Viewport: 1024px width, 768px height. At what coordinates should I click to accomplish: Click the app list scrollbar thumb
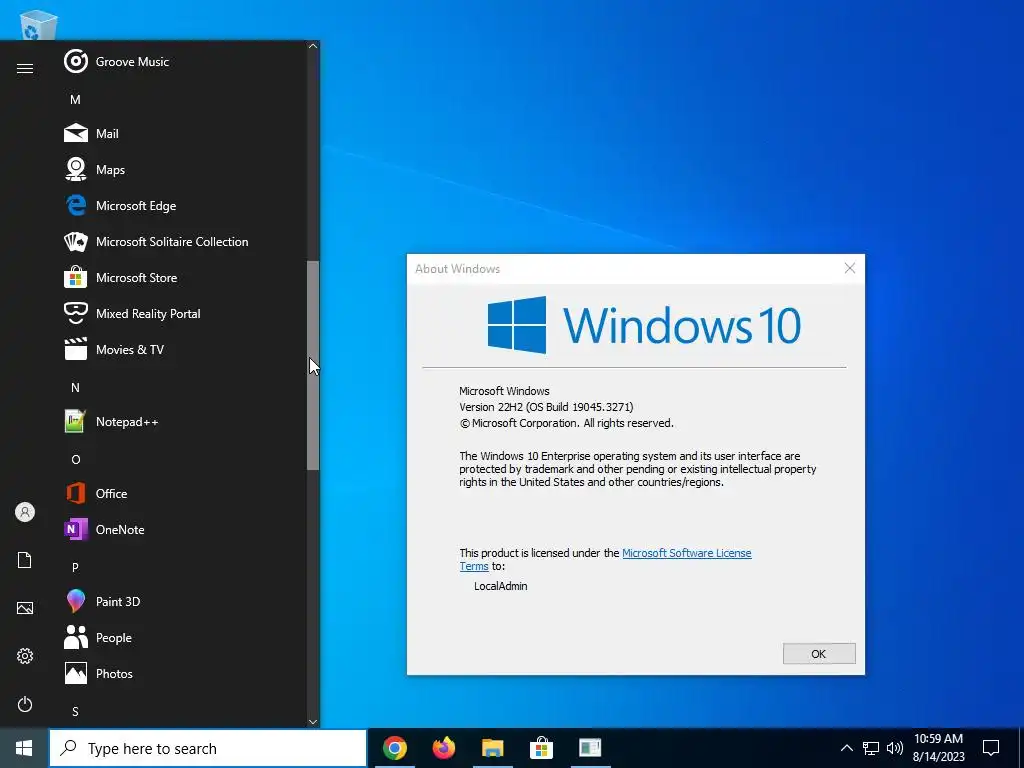pos(313,365)
